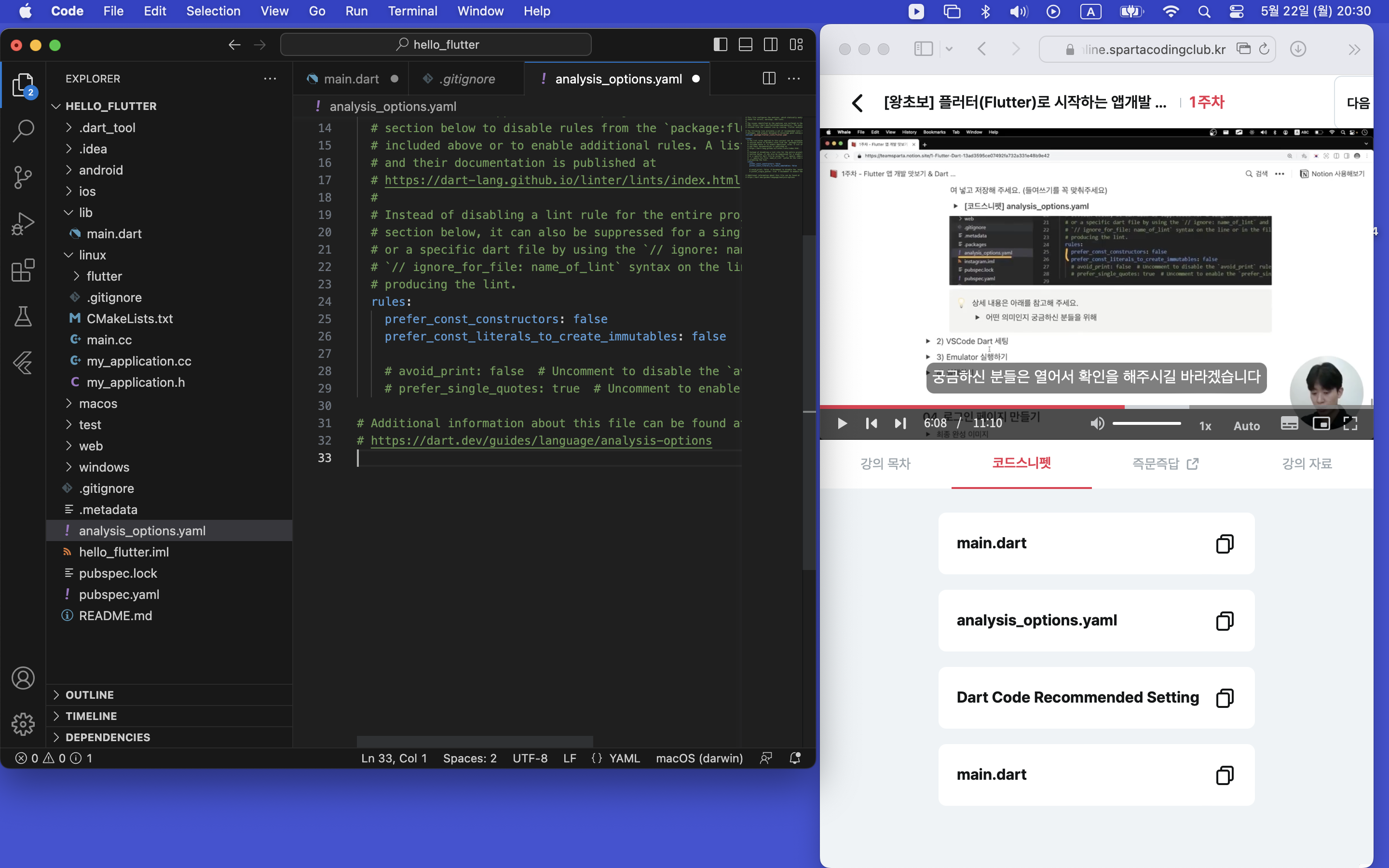Viewport: 1389px width, 868px height.
Task: Expand the ios folder
Action: click(87, 191)
